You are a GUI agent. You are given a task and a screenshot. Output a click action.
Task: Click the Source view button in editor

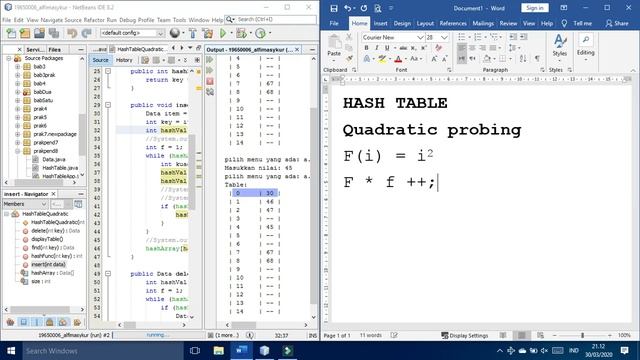100,60
